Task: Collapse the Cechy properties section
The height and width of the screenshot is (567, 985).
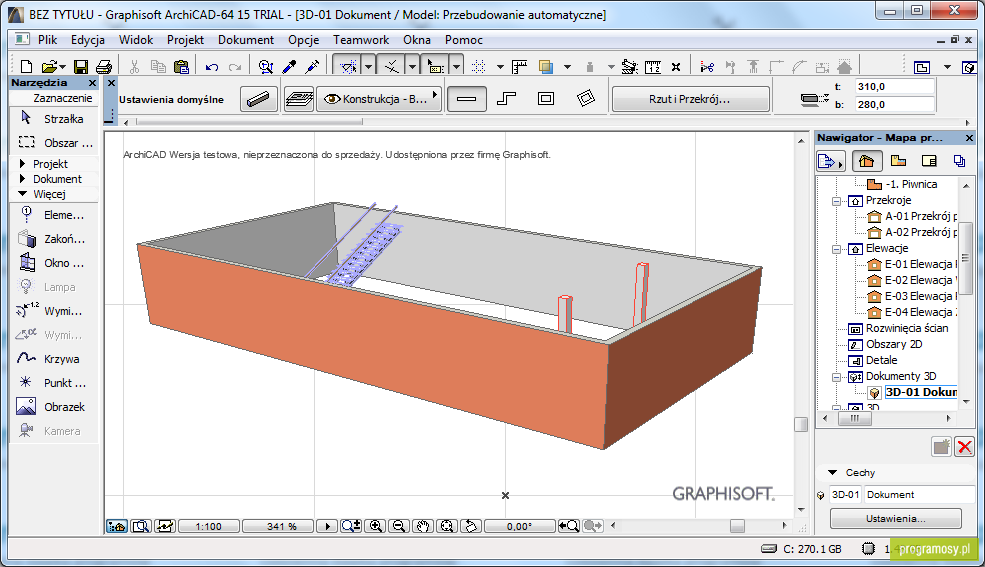Action: click(x=833, y=472)
